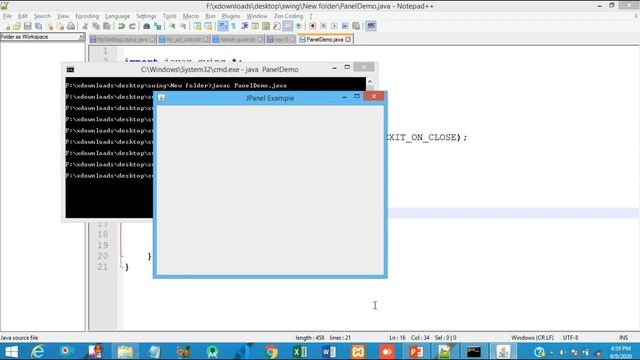Viewport: 640px width, 360px height.
Task: Toggle synchronized vertical scrolling
Action: pos(198,26)
